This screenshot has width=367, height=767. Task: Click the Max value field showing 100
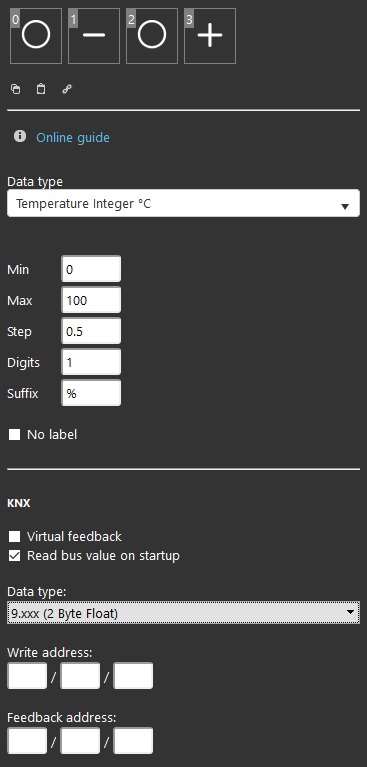coord(91,300)
